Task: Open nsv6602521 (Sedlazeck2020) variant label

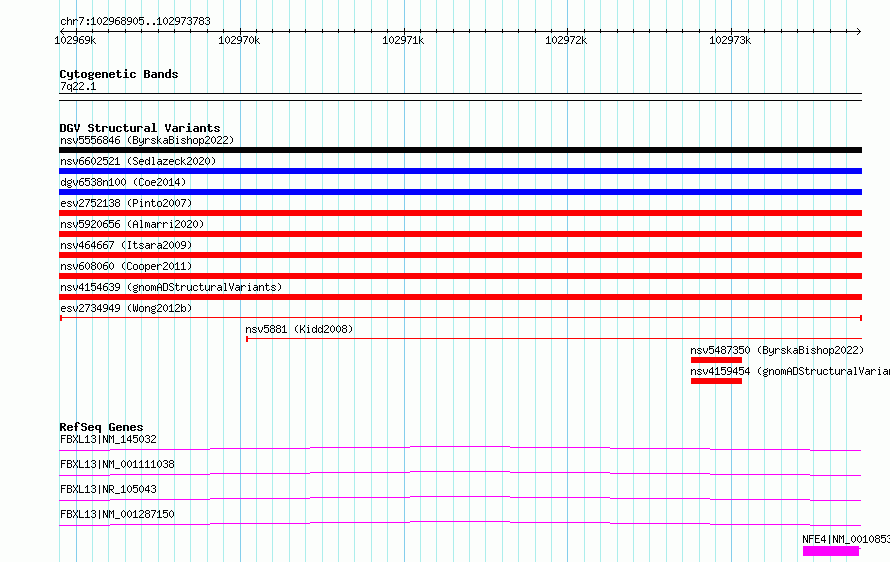Action: coord(138,161)
